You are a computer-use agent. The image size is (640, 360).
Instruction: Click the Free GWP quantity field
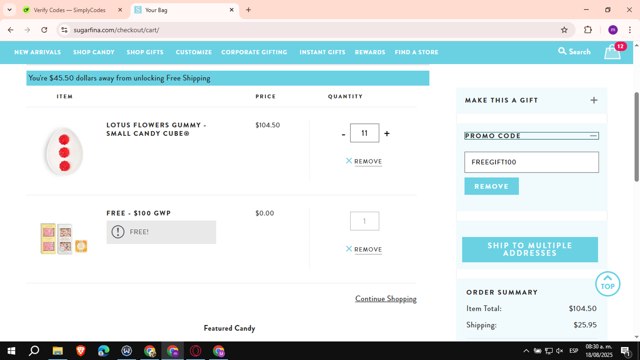(x=364, y=221)
